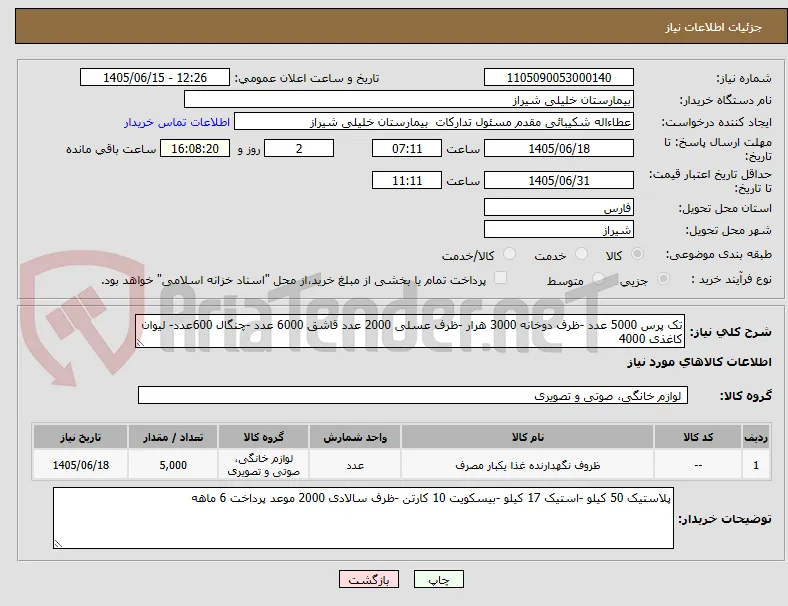Click the تعداد / مقدار column header
788x606 pixels.
(x=173, y=437)
